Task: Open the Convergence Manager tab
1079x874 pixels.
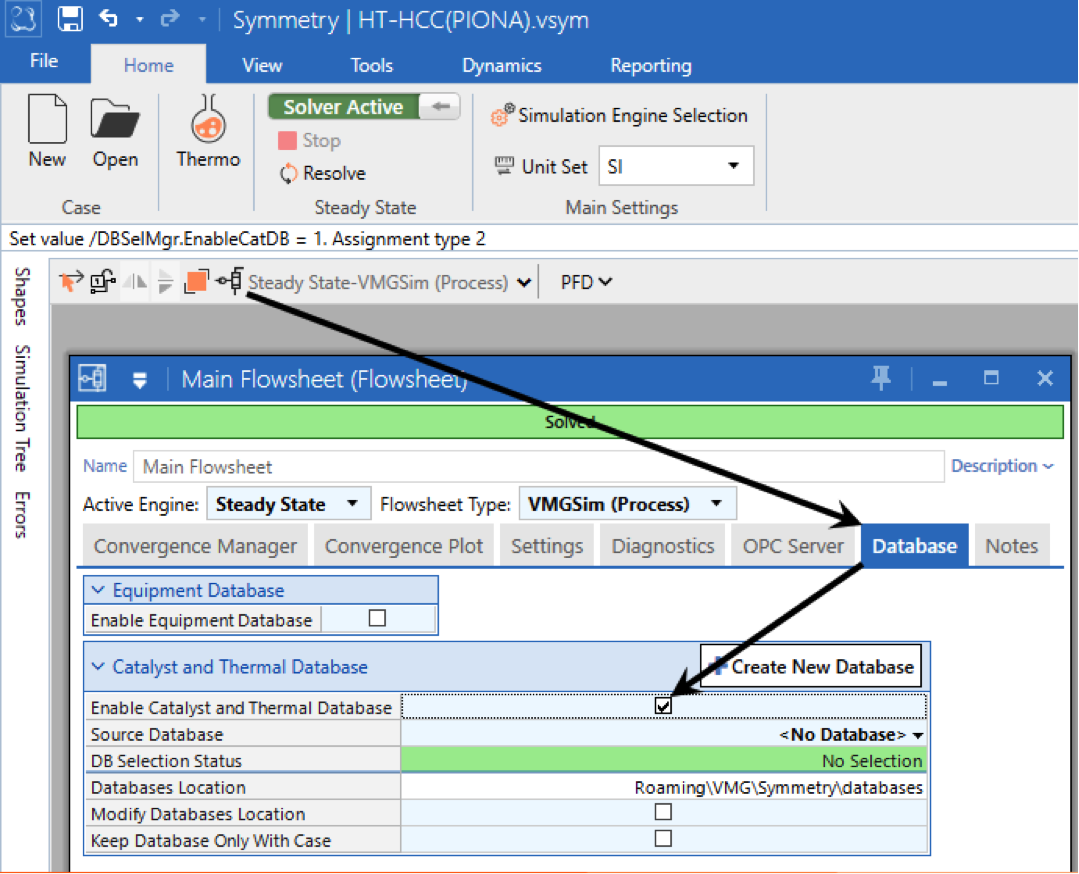Action: (x=195, y=546)
